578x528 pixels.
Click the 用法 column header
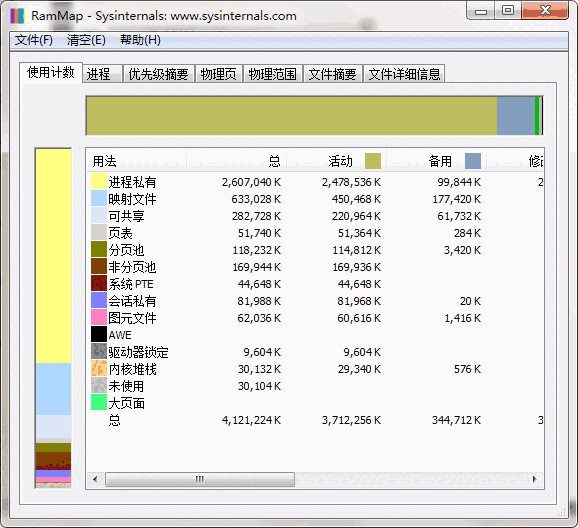136,161
